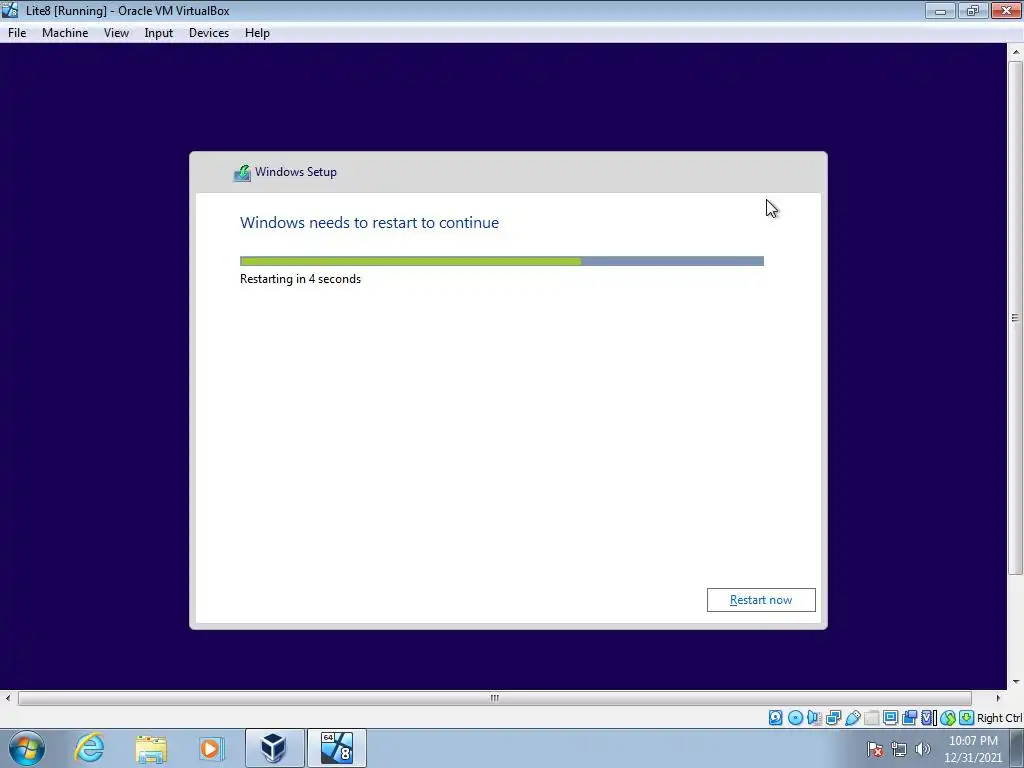
Task: Click the Right Ctrl host key label
Action: (x=999, y=718)
